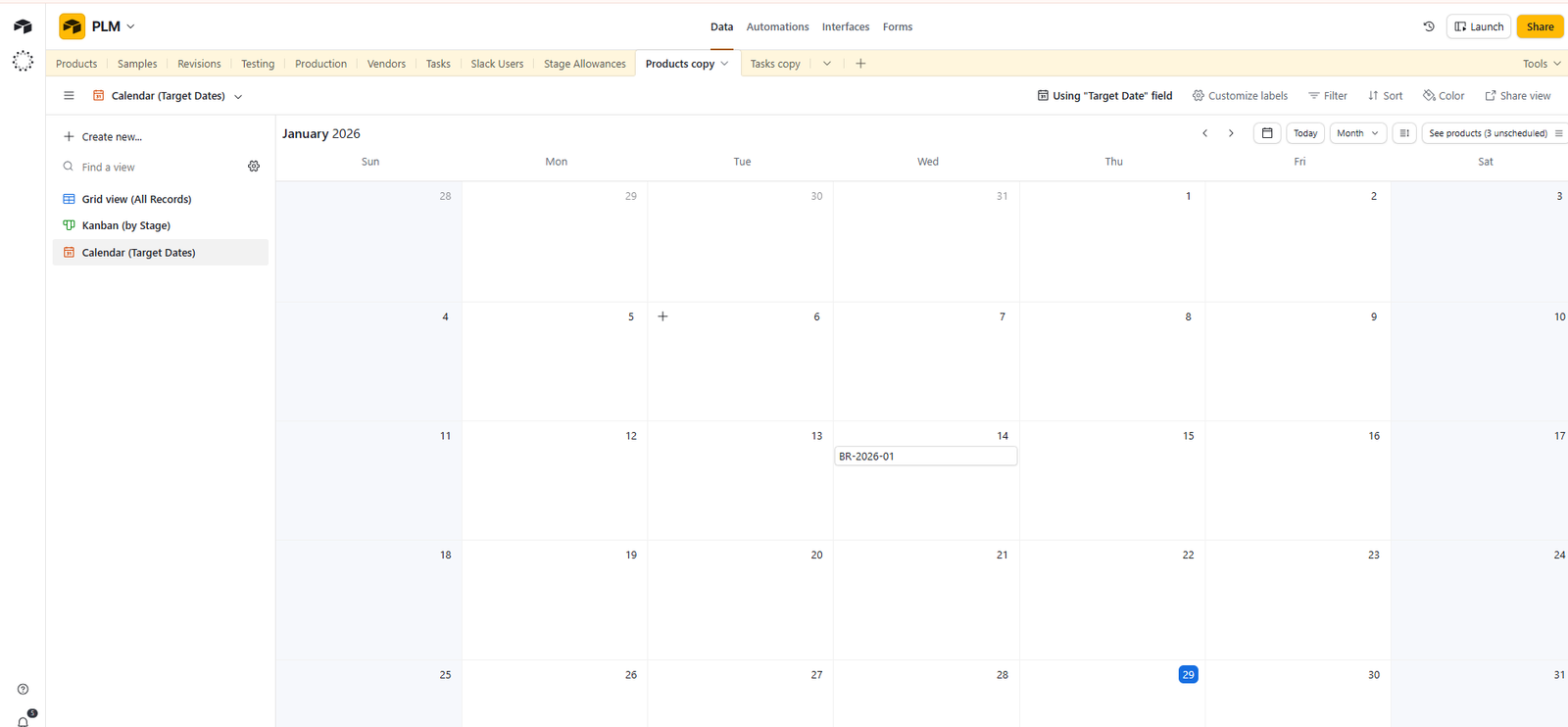
Task: Switch to the Tasks copy tab
Action: click(775, 64)
